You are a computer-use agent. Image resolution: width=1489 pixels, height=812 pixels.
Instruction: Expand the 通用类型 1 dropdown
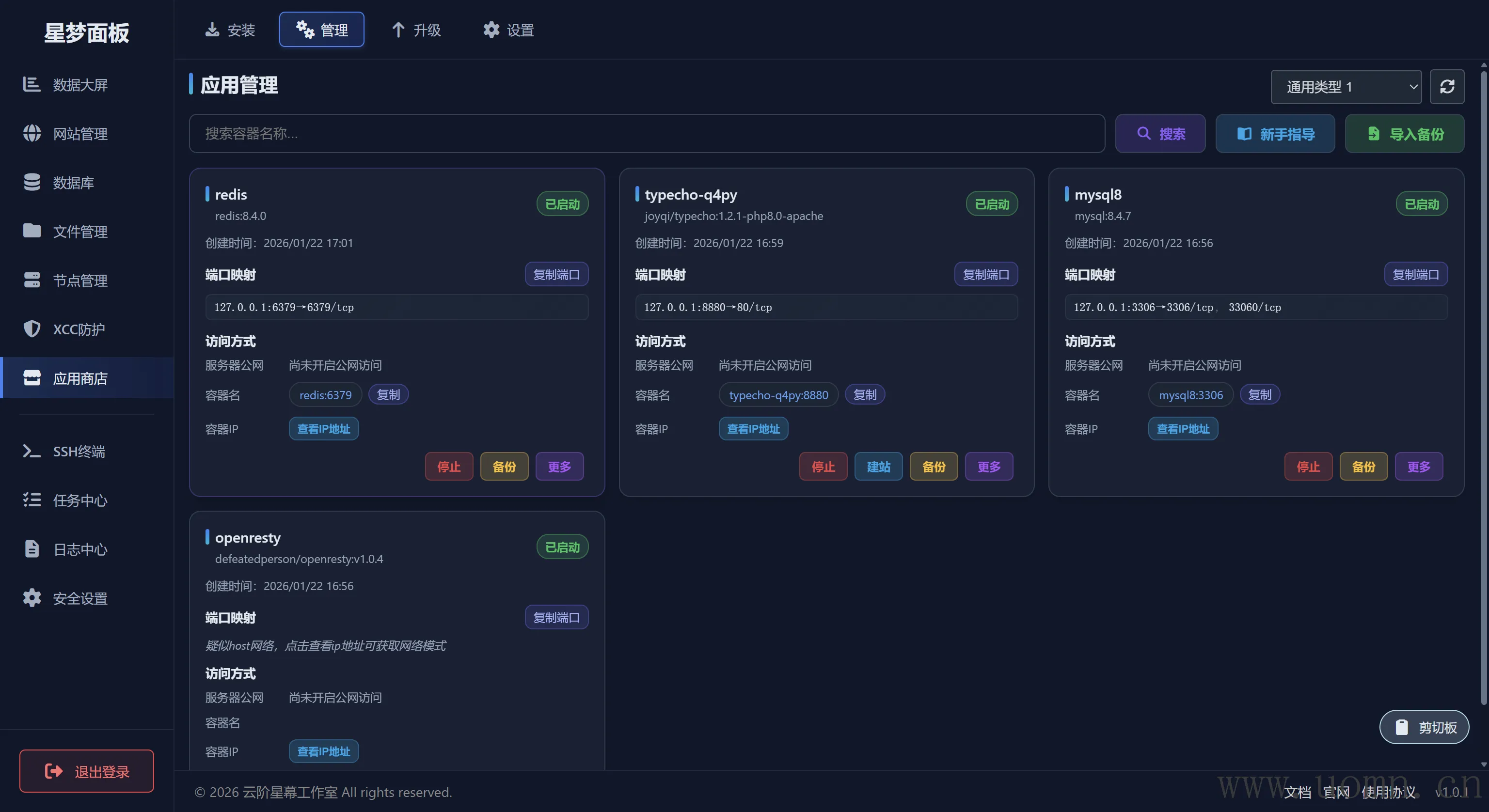(1346, 87)
